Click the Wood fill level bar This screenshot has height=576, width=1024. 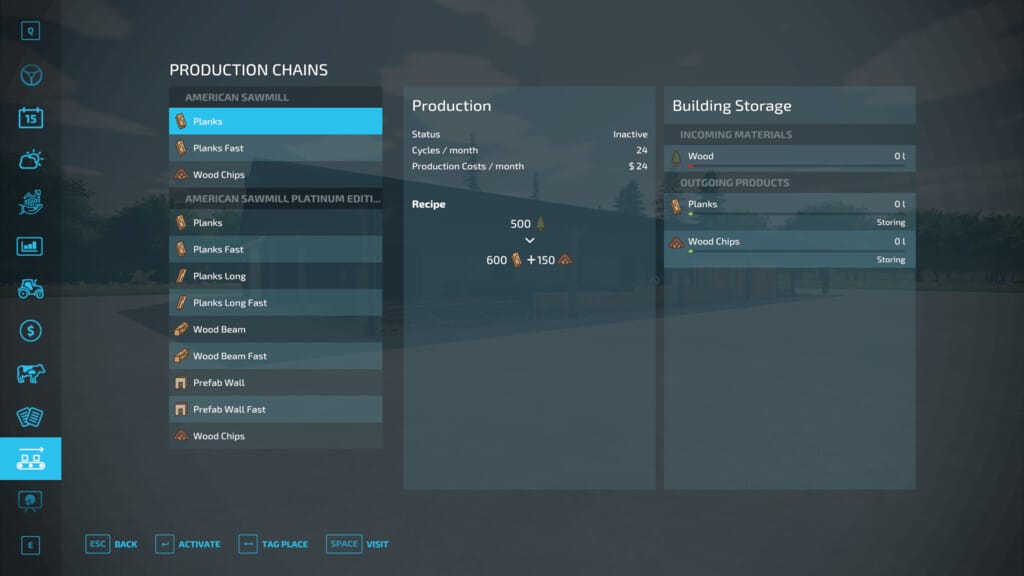tap(789, 167)
